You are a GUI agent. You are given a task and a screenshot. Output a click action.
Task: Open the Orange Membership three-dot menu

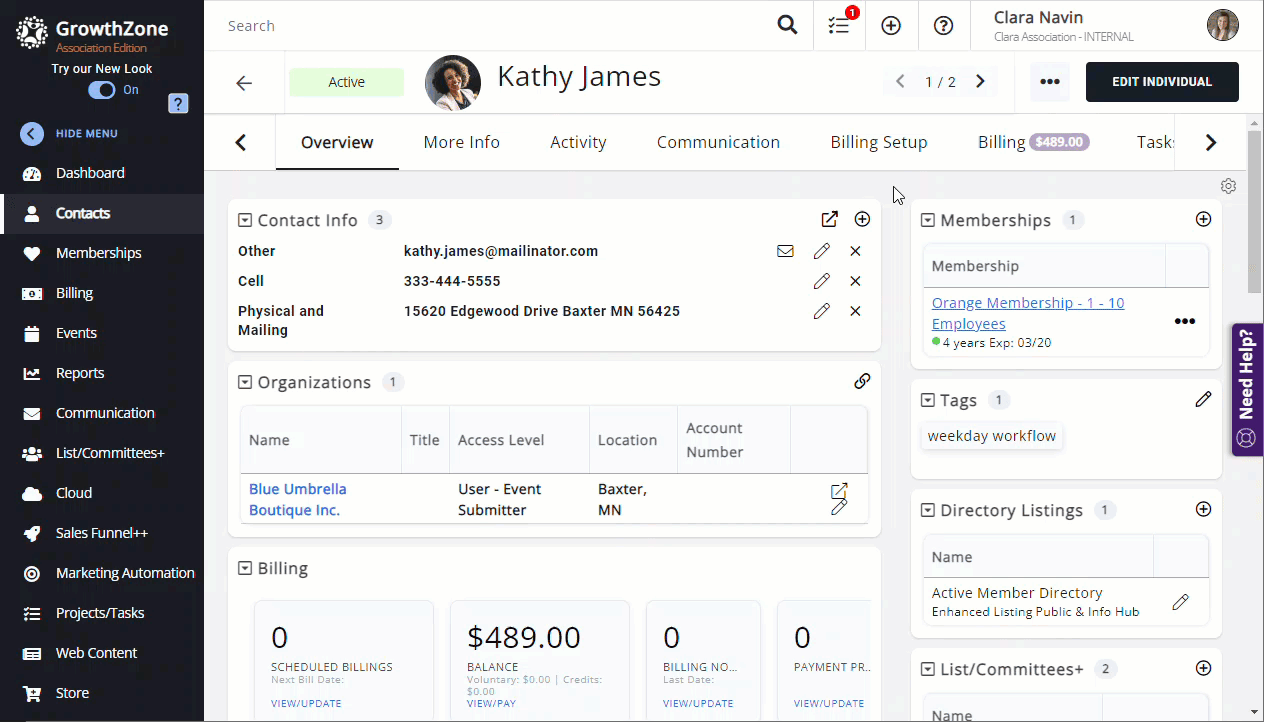1184,322
